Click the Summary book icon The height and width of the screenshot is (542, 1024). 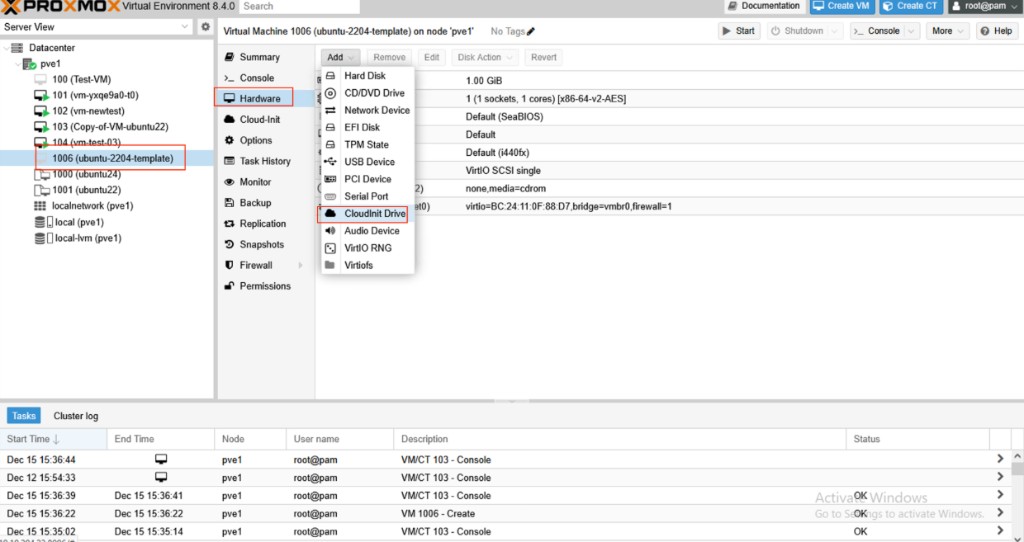click(x=229, y=57)
